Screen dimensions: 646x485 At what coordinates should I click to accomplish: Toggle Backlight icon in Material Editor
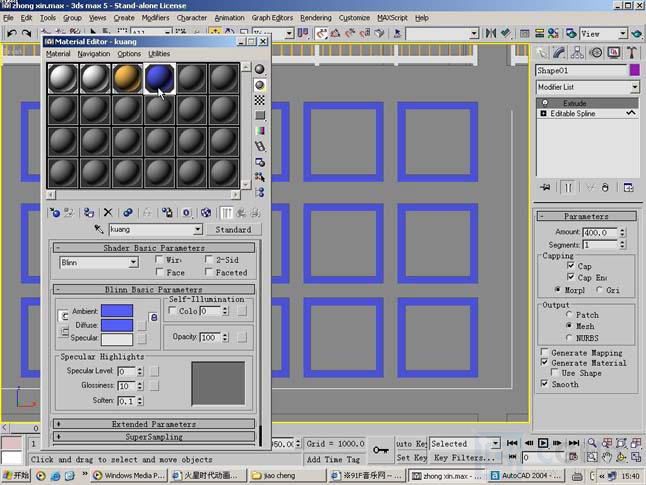260,85
